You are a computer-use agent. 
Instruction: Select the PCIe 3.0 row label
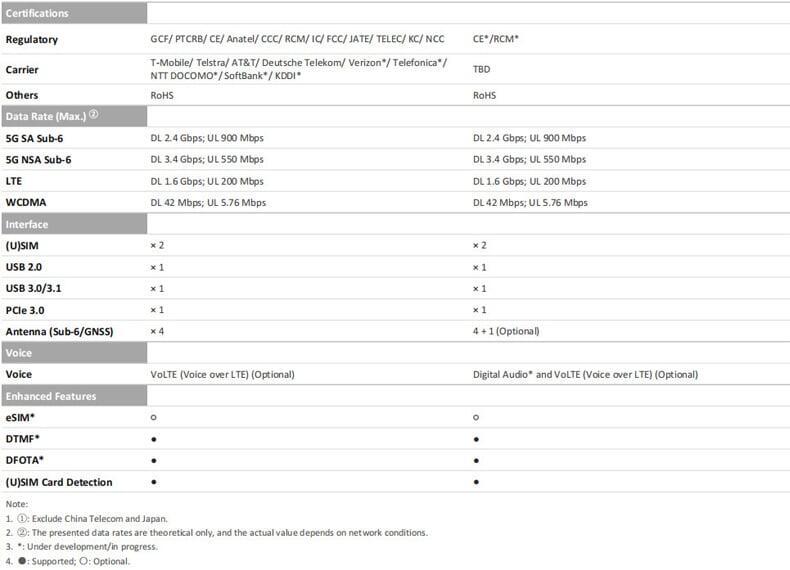[x=25, y=310]
